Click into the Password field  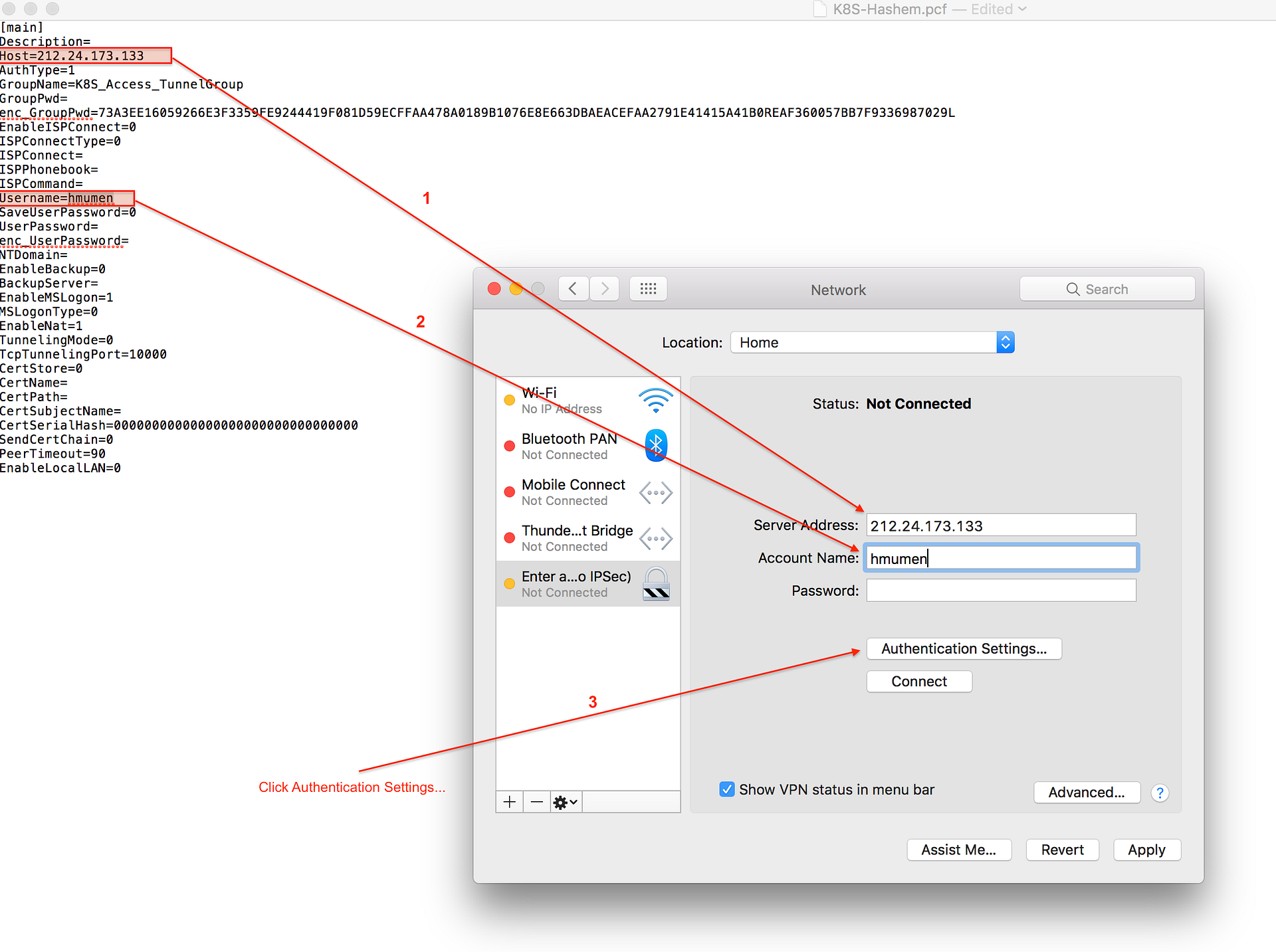tap(1001, 591)
